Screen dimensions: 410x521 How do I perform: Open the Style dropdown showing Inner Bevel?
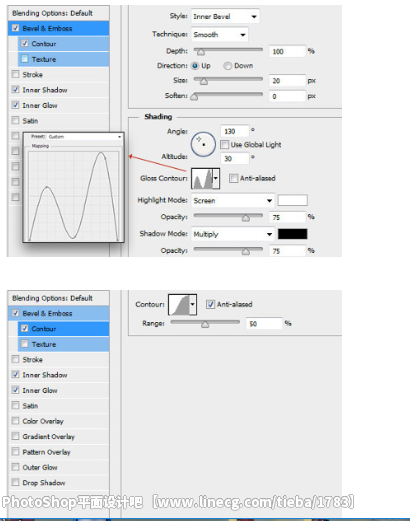click(x=225, y=16)
